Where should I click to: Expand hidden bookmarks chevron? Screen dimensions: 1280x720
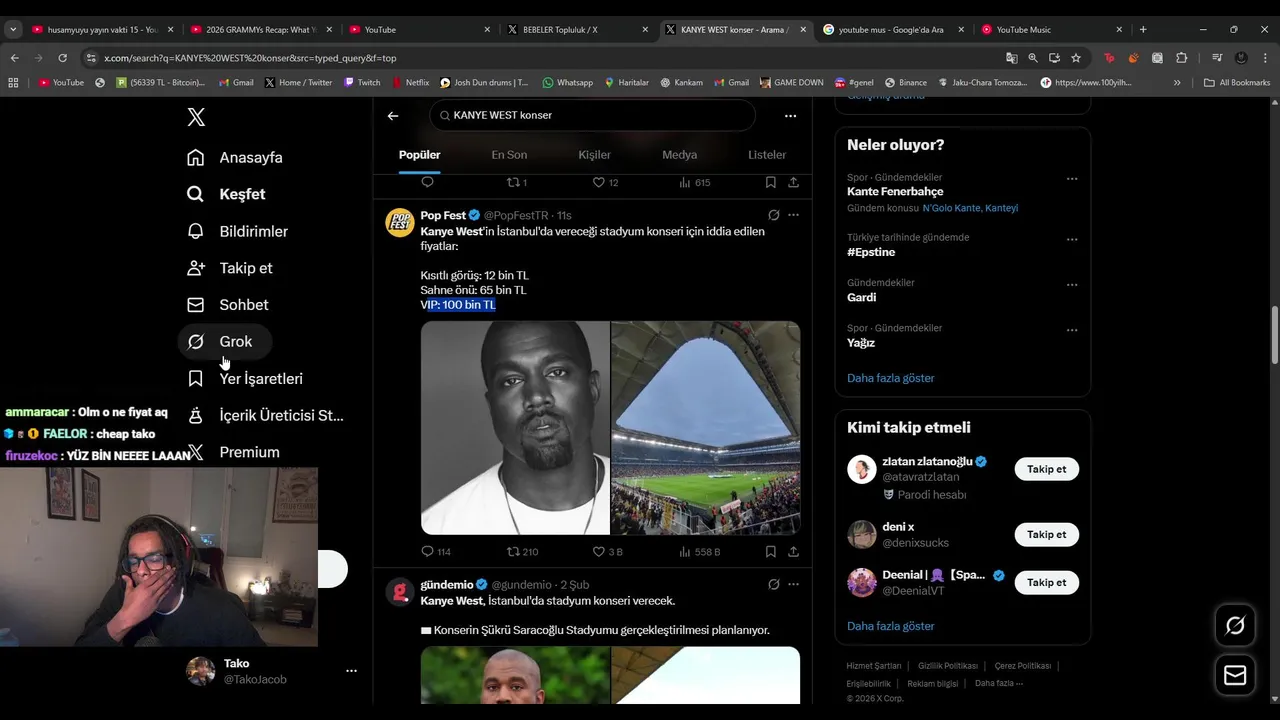coord(1177,82)
